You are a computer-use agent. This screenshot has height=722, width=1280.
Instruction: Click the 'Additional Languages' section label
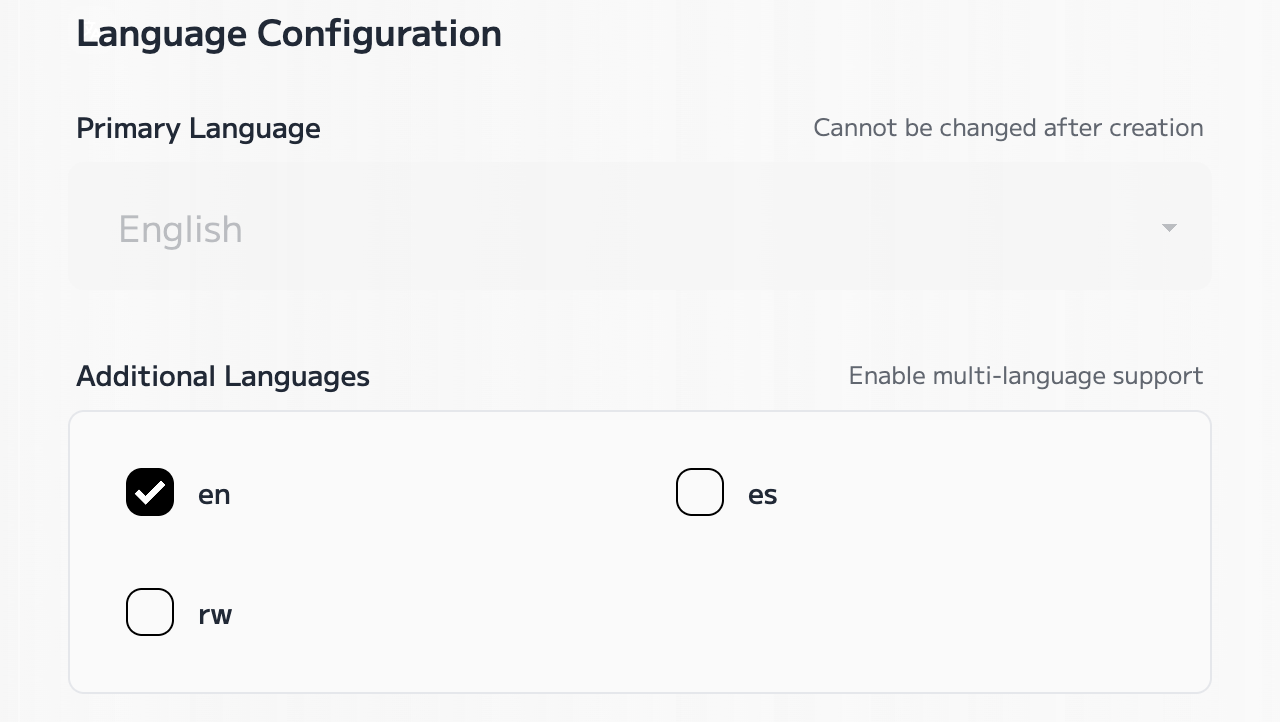click(223, 377)
